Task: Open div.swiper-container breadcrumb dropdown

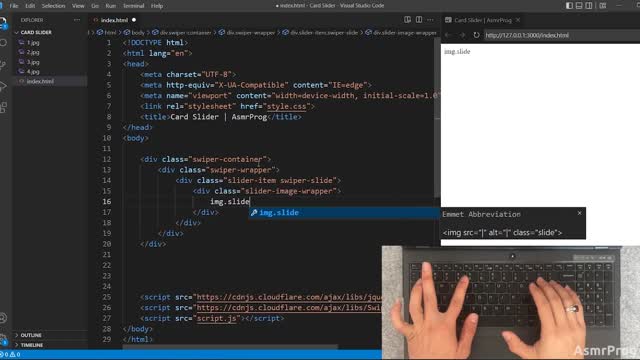Action: click(182, 33)
